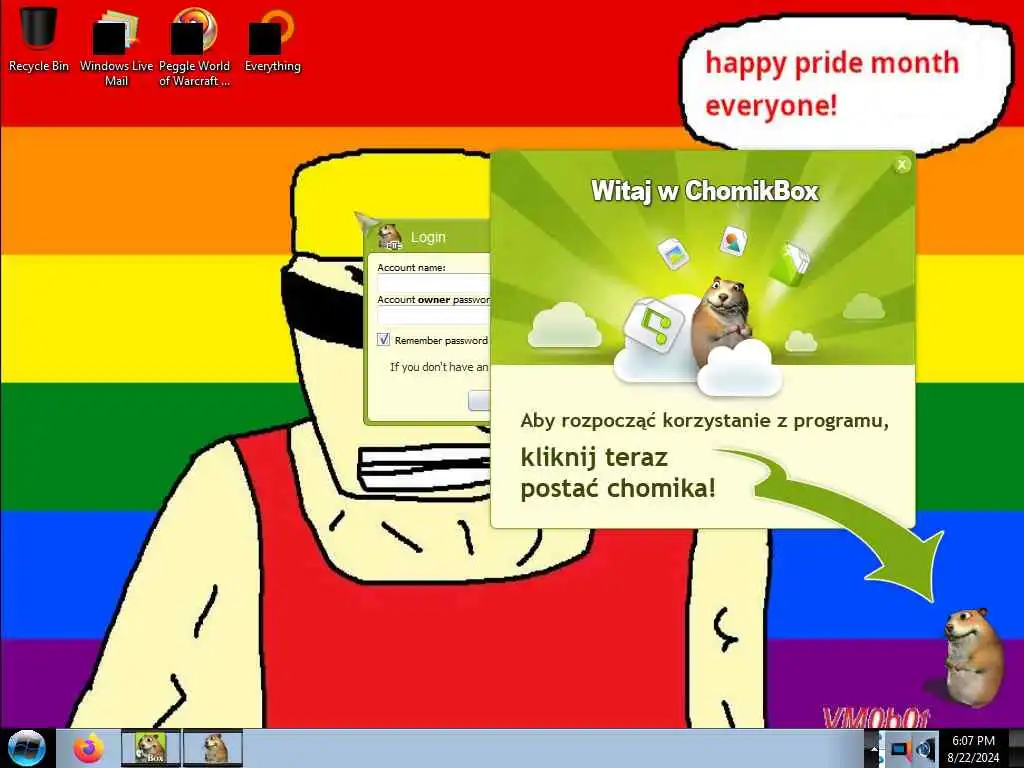Image resolution: width=1024 pixels, height=768 pixels.
Task: Click the Windows Start orb
Action: tap(26, 748)
